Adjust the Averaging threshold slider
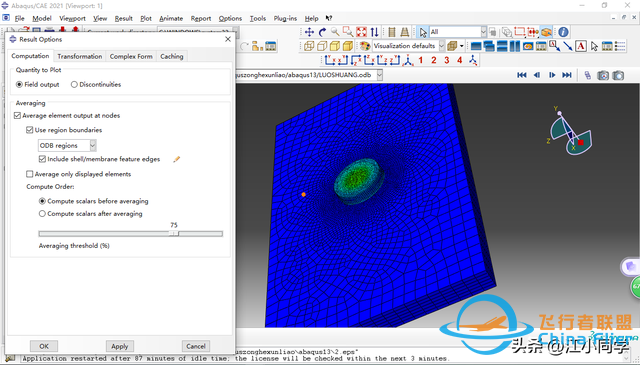640x365 pixels. (x=174, y=234)
